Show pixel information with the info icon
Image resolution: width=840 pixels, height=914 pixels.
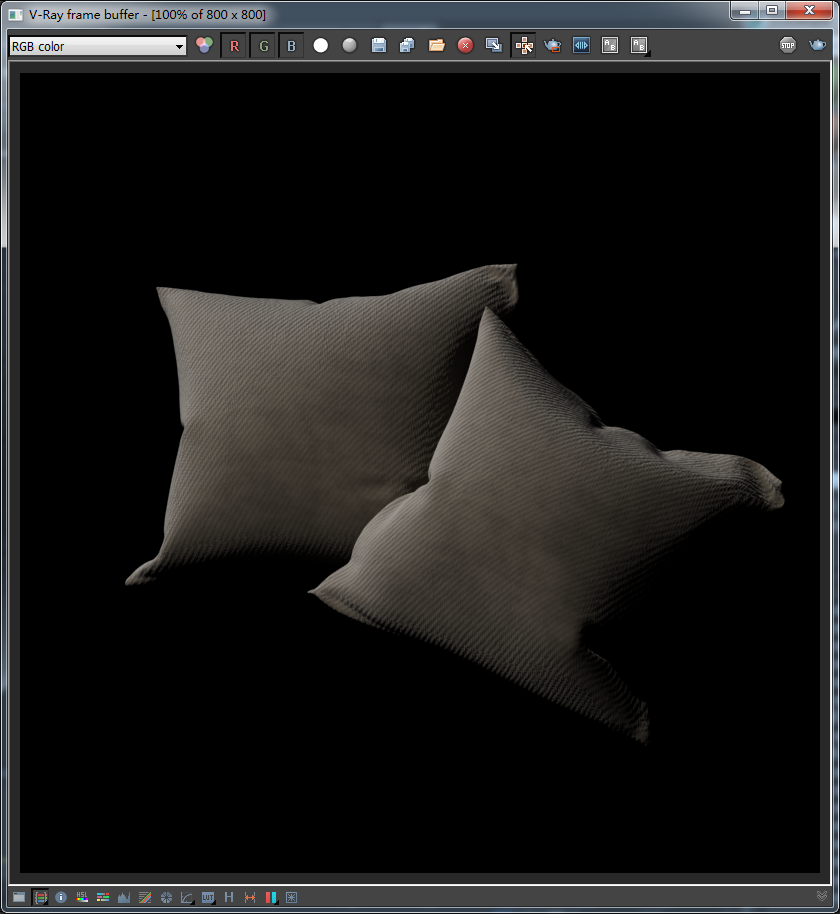[x=61, y=897]
